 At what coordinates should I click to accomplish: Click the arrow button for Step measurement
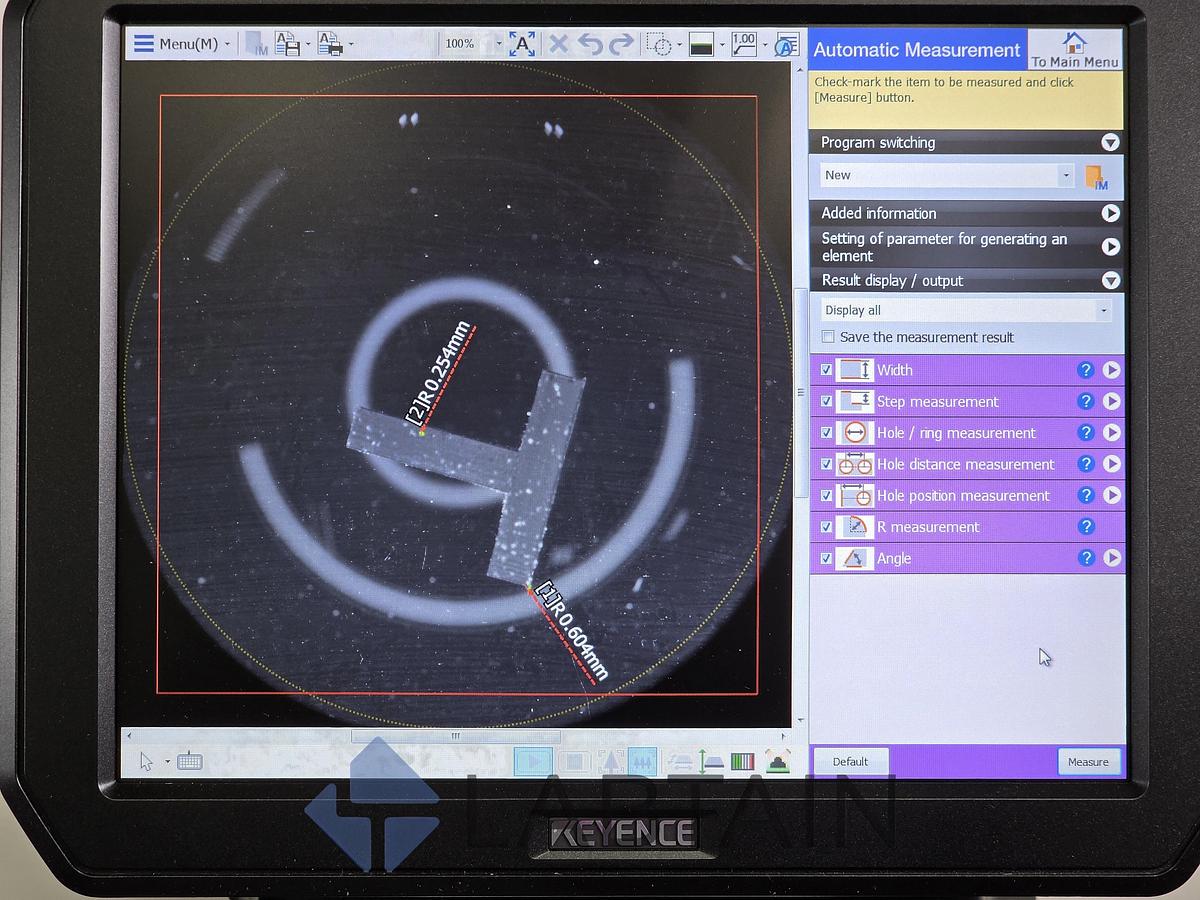[1112, 401]
